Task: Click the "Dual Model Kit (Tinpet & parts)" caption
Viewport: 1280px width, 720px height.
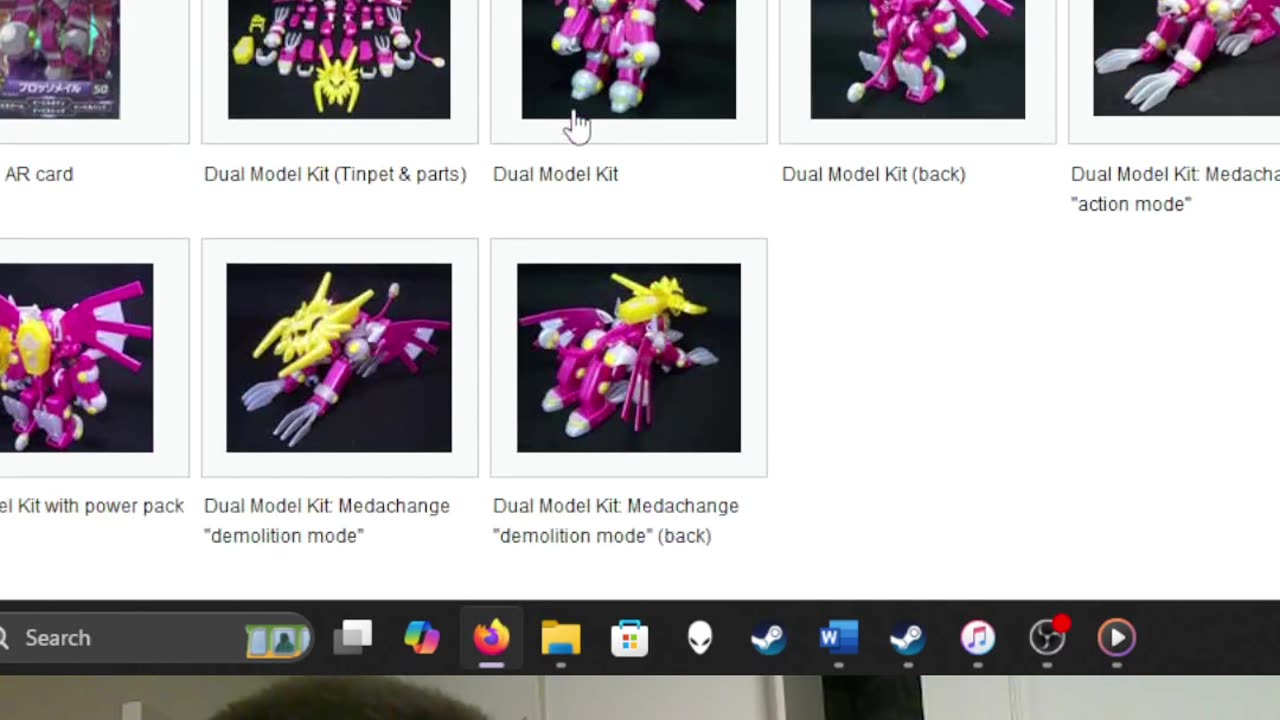Action: point(335,174)
